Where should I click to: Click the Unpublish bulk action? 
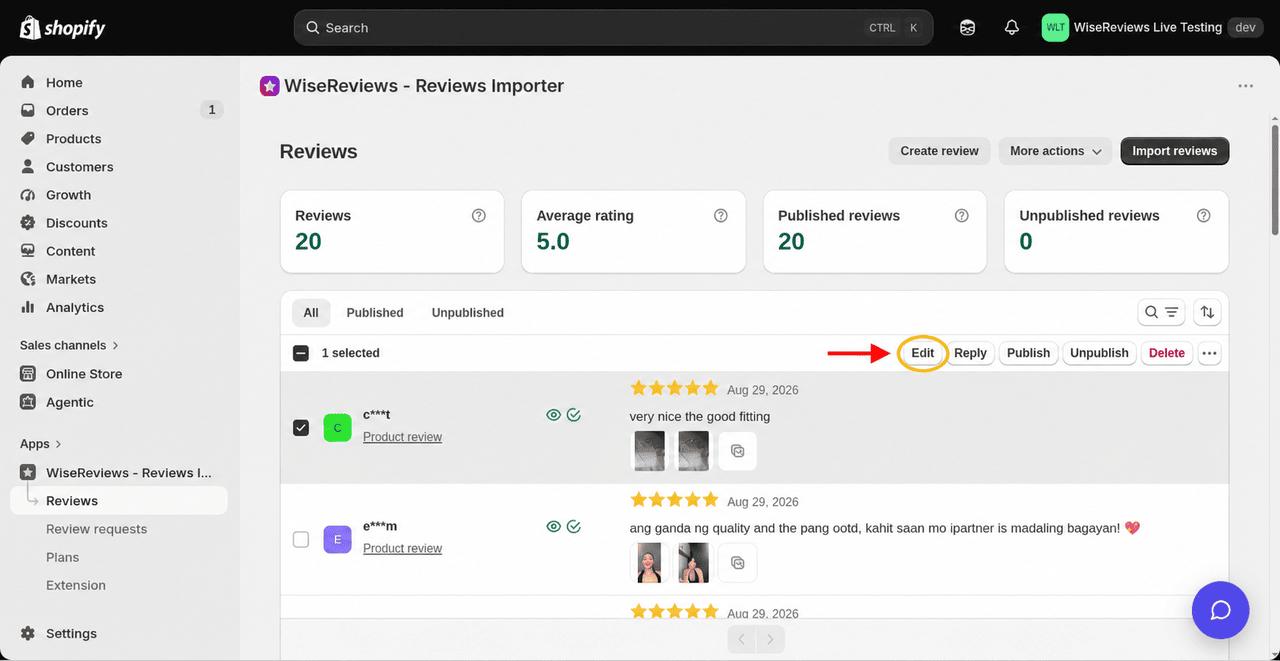tap(1099, 353)
